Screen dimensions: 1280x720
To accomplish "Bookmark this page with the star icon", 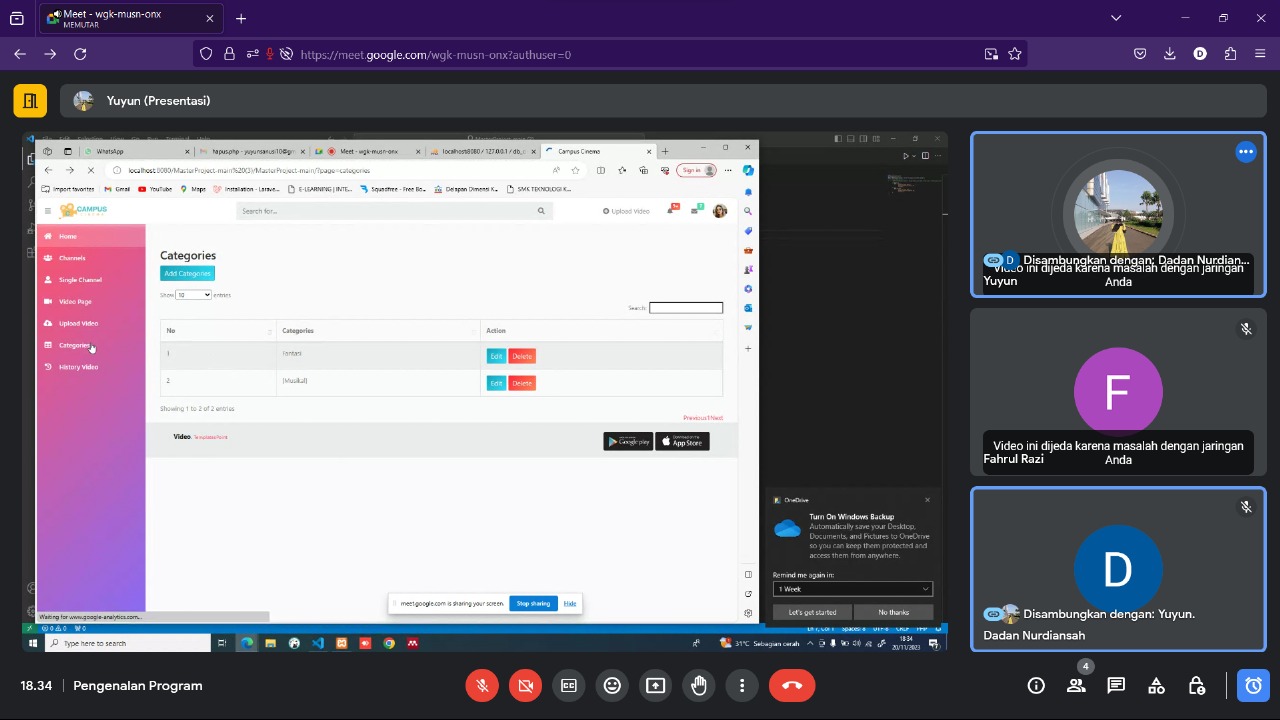I will coord(1015,54).
